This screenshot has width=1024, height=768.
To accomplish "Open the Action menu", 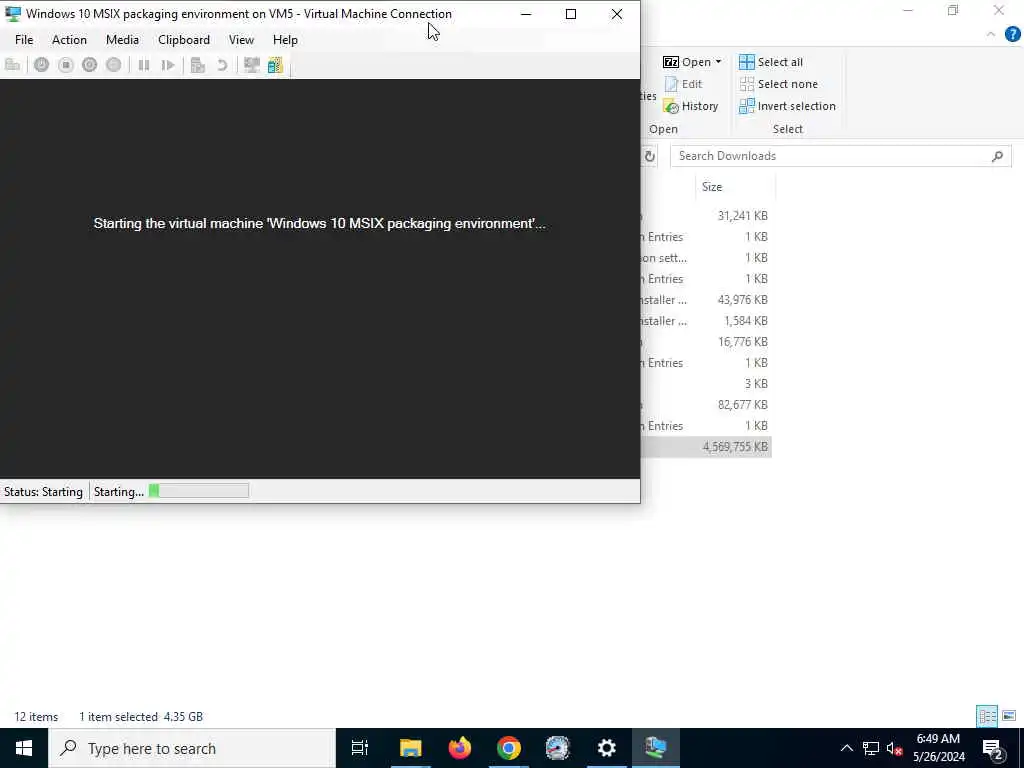I will point(69,40).
